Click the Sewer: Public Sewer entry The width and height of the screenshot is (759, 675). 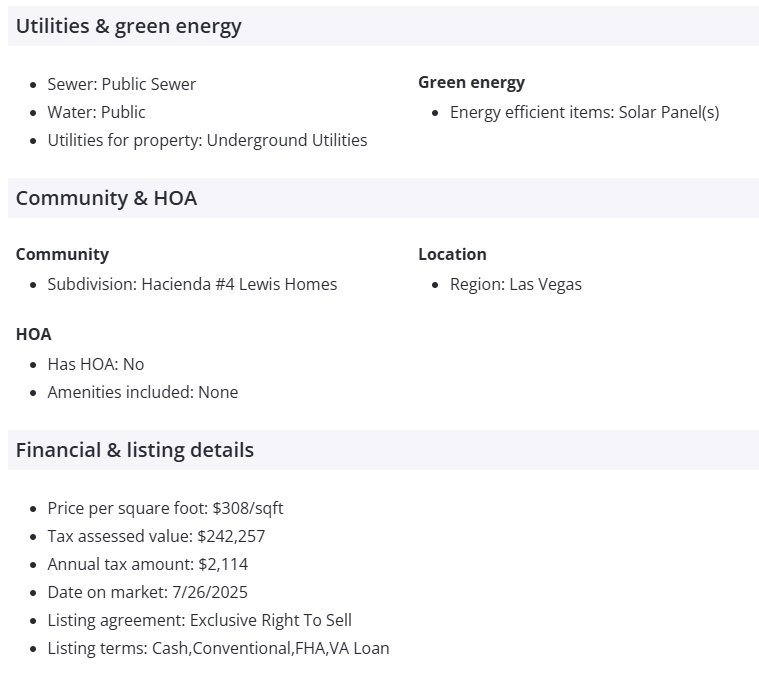coord(122,84)
